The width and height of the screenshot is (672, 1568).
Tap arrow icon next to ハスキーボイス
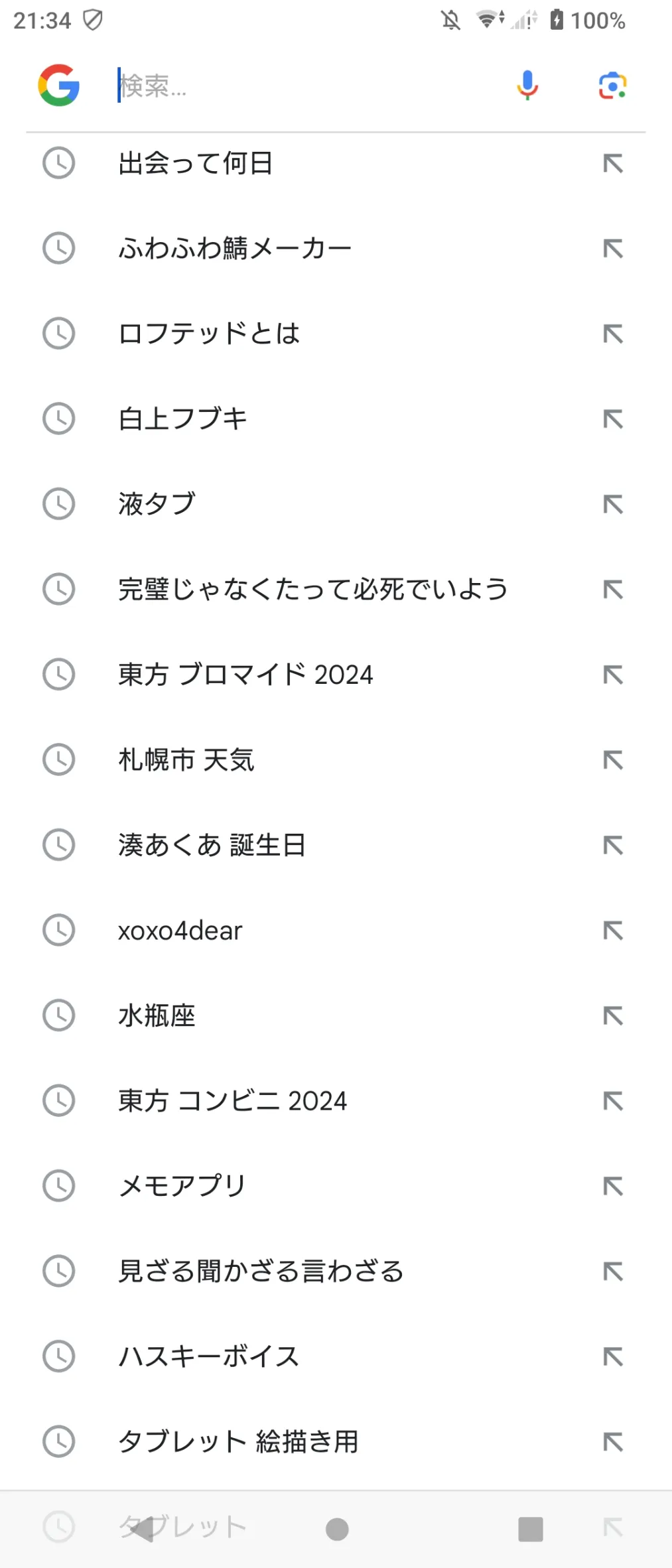tap(613, 1356)
